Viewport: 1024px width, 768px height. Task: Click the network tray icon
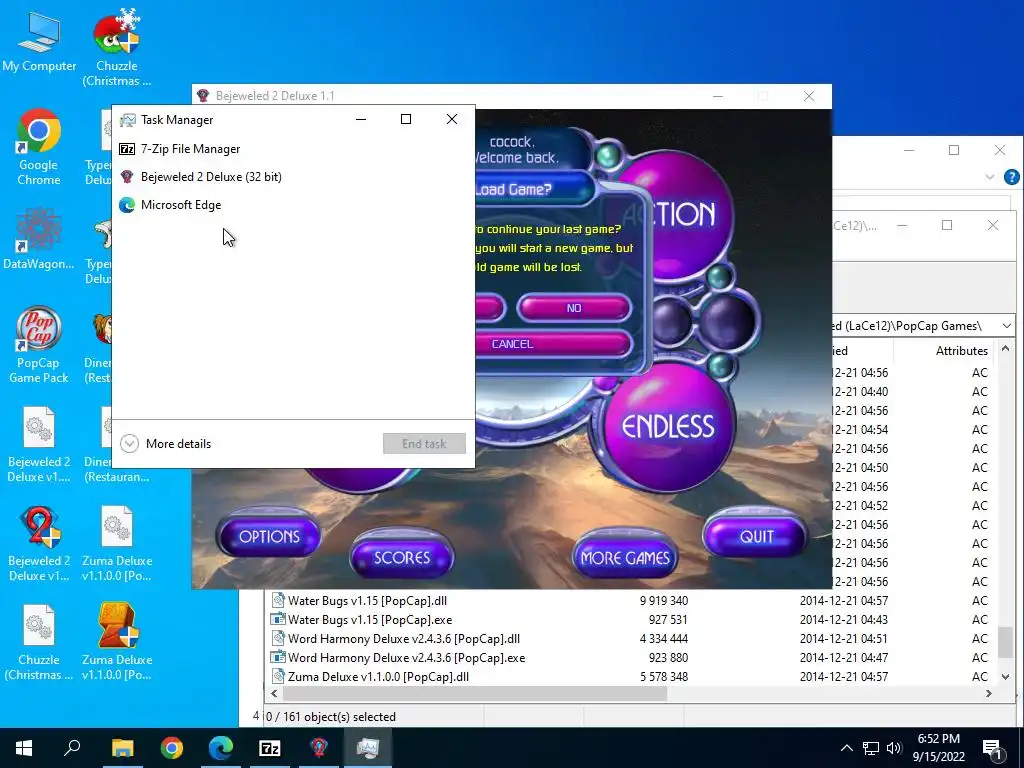coord(871,748)
